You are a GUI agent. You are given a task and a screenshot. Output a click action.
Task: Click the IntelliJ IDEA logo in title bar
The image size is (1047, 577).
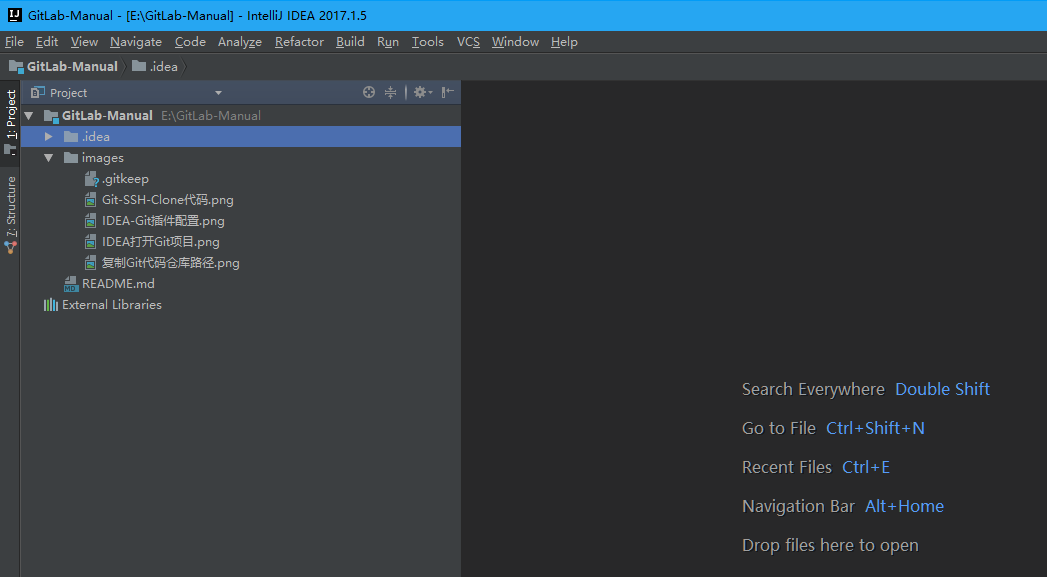click(13, 15)
